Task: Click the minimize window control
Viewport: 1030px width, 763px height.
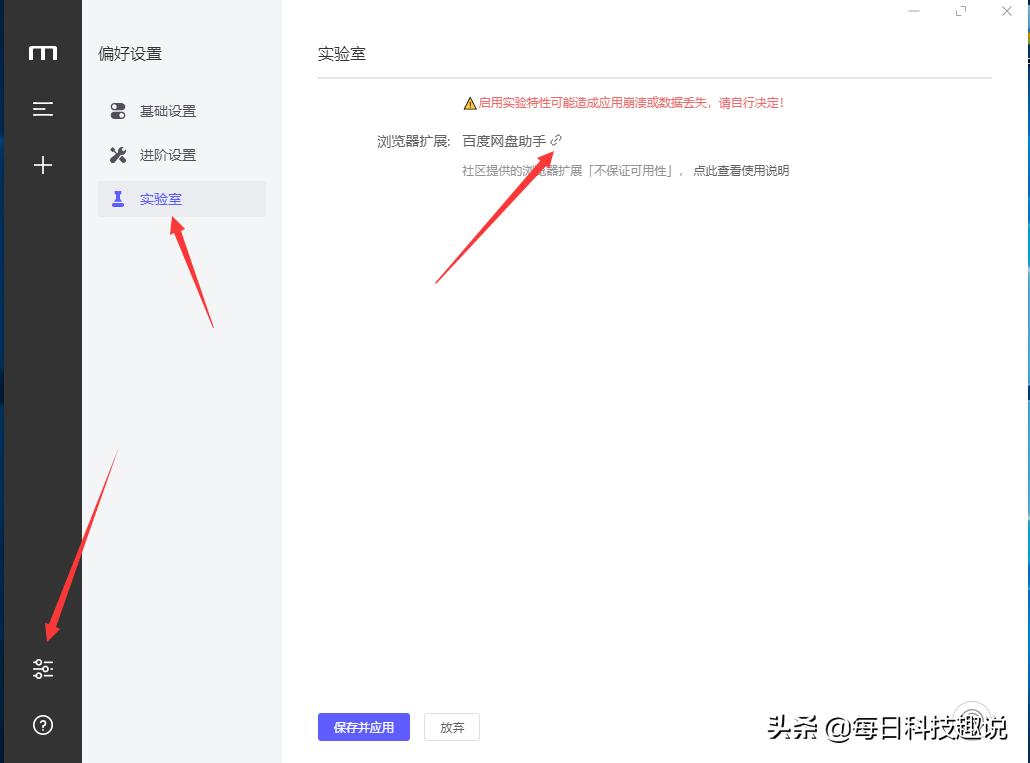Action: click(x=914, y=11)
